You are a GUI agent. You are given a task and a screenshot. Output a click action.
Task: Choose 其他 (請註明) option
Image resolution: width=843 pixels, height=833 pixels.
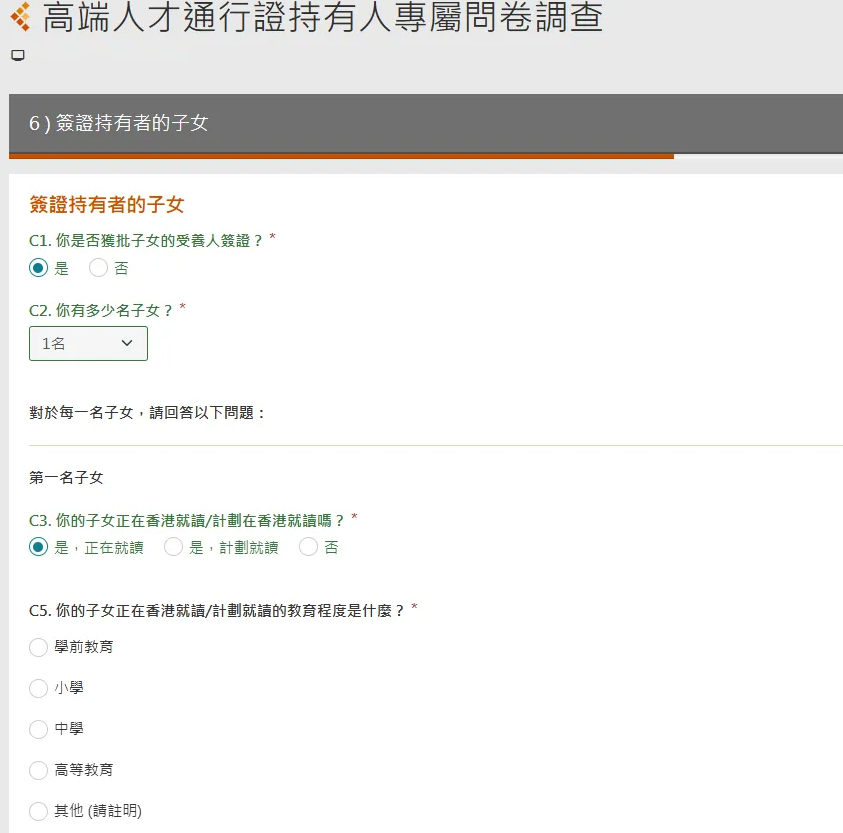(39, 811)
